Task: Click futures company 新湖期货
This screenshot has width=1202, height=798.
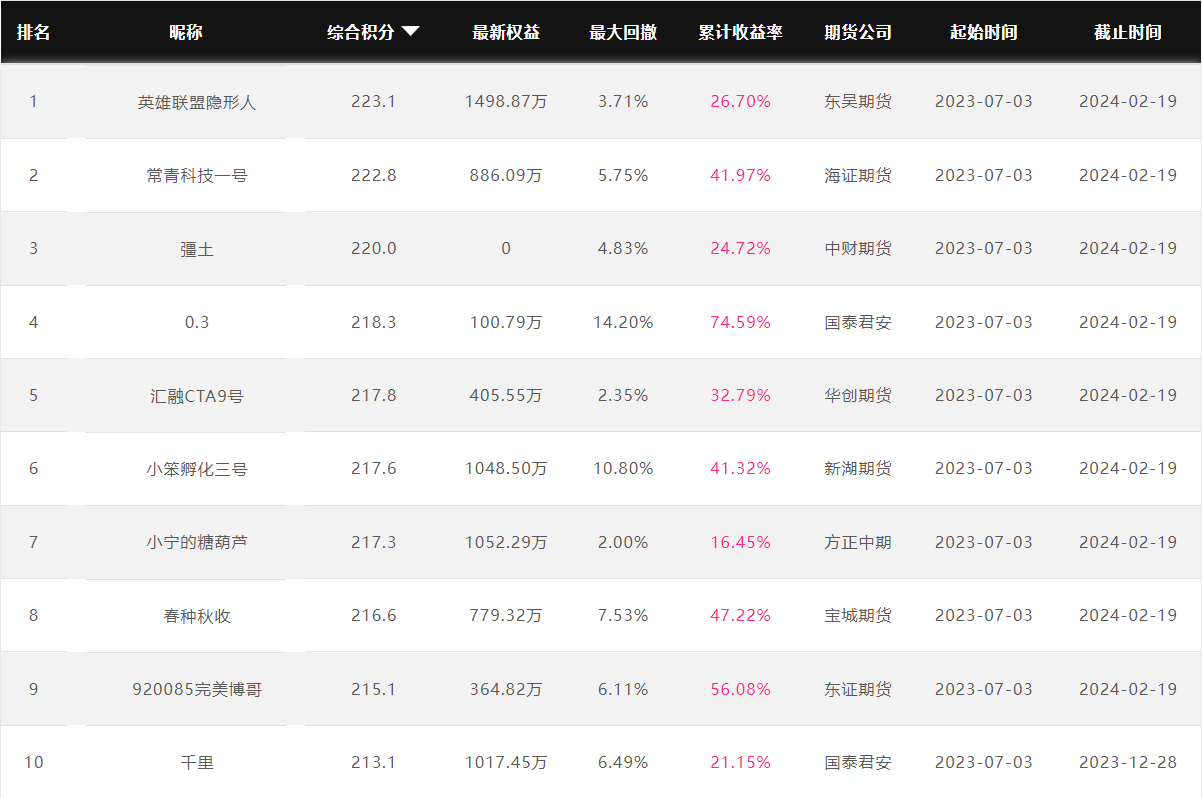Action: (858, 468)
